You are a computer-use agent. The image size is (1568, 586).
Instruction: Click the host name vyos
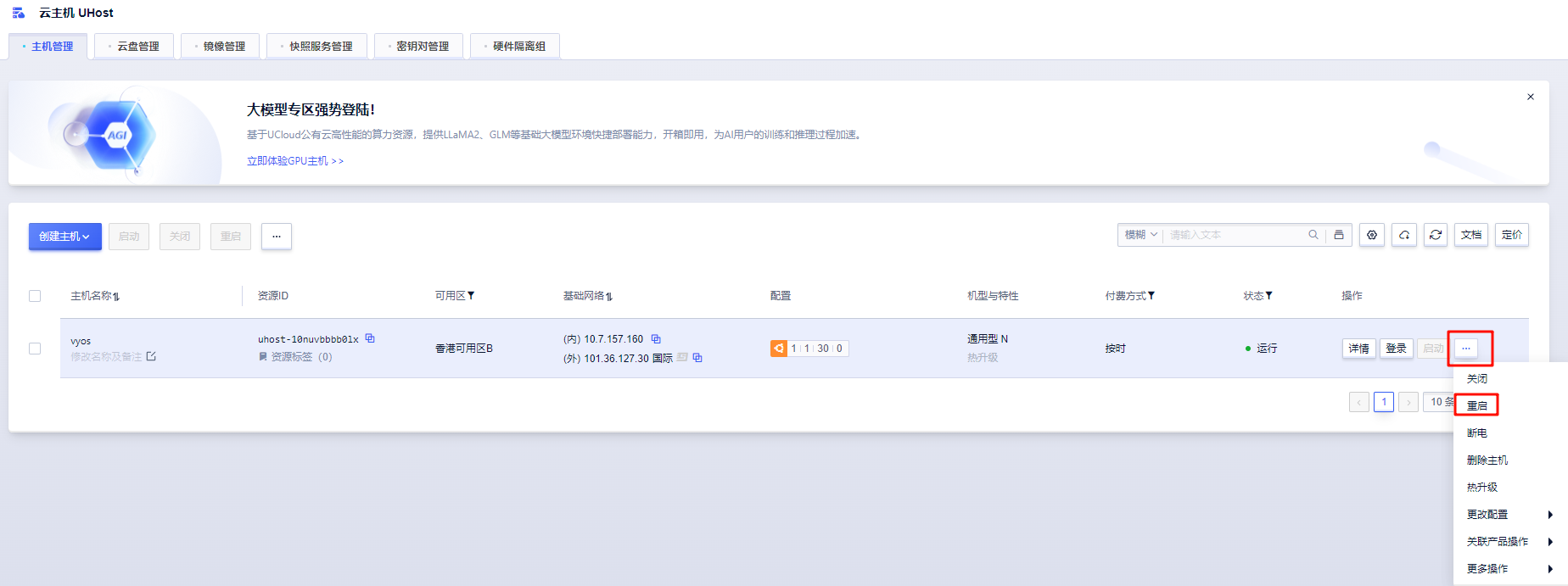tap(81, 341)
